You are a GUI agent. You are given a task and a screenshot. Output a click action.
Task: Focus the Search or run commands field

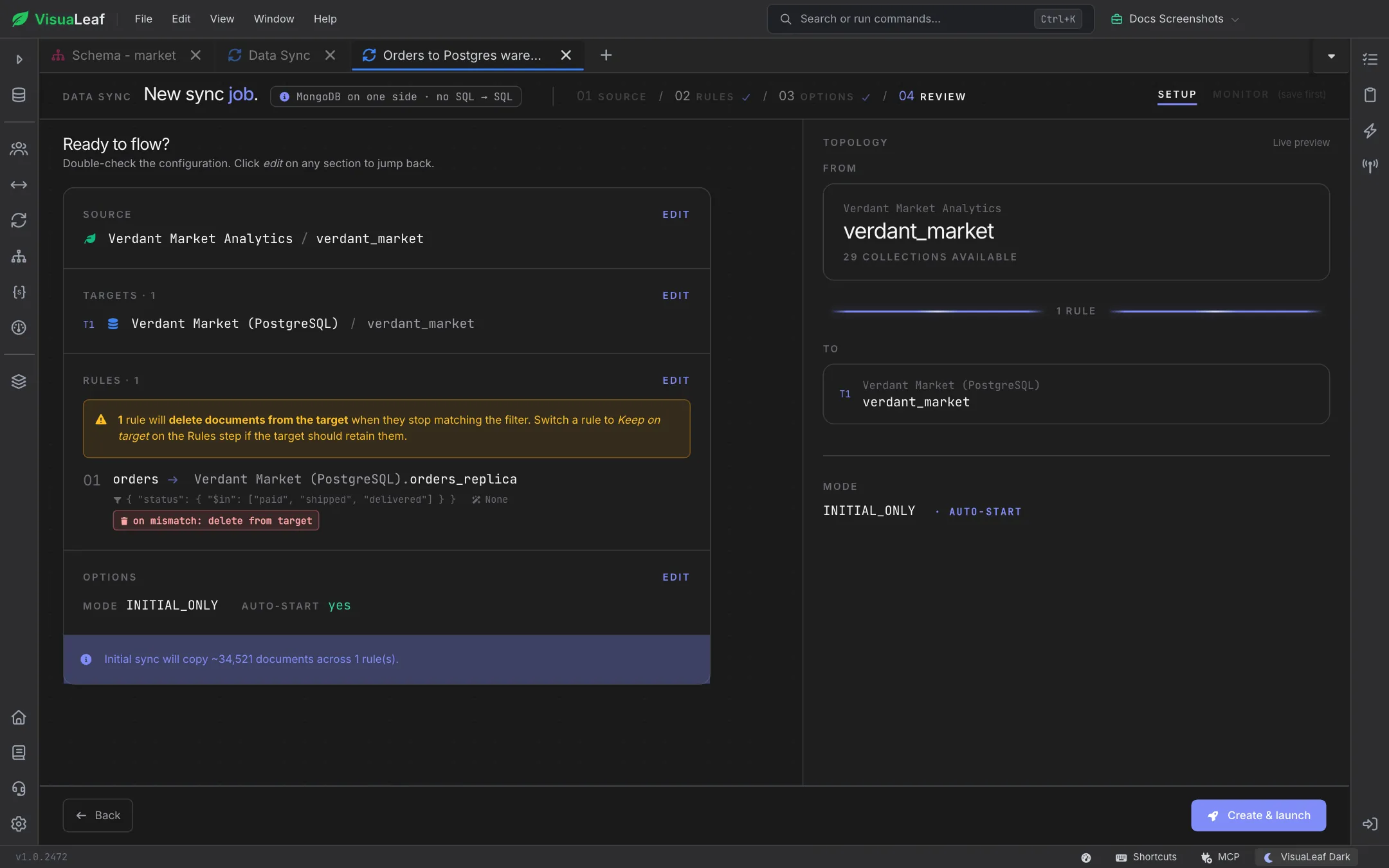click(930, 19)
